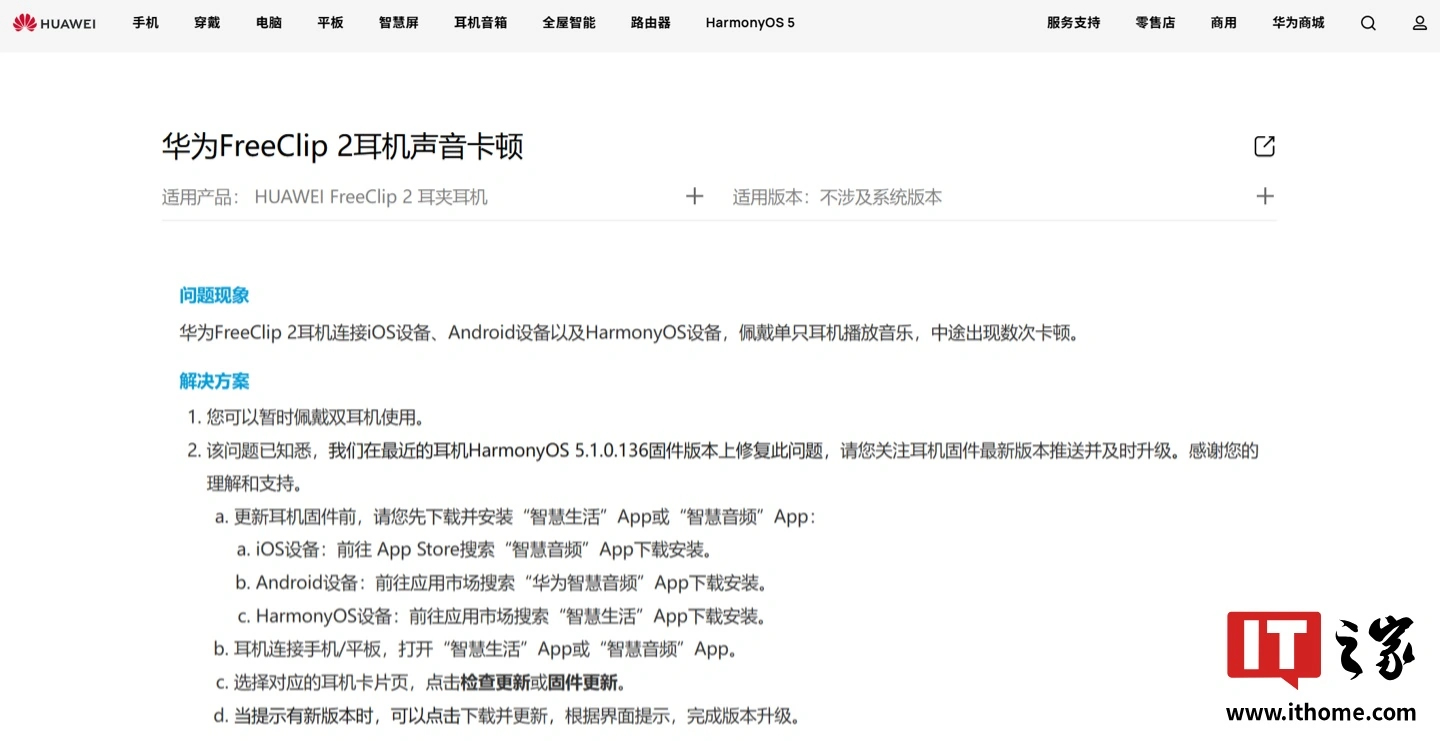Go to 华为商城 via the top link

pos(1298,22)
